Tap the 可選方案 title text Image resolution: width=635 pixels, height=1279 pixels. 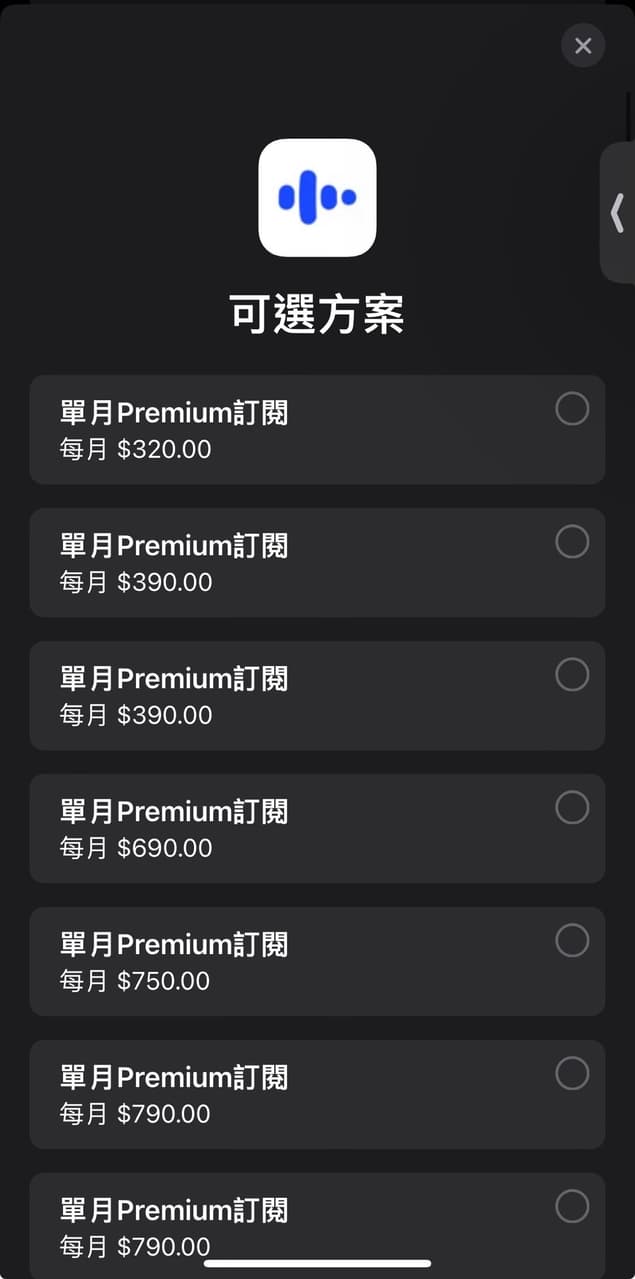point(317,313)
